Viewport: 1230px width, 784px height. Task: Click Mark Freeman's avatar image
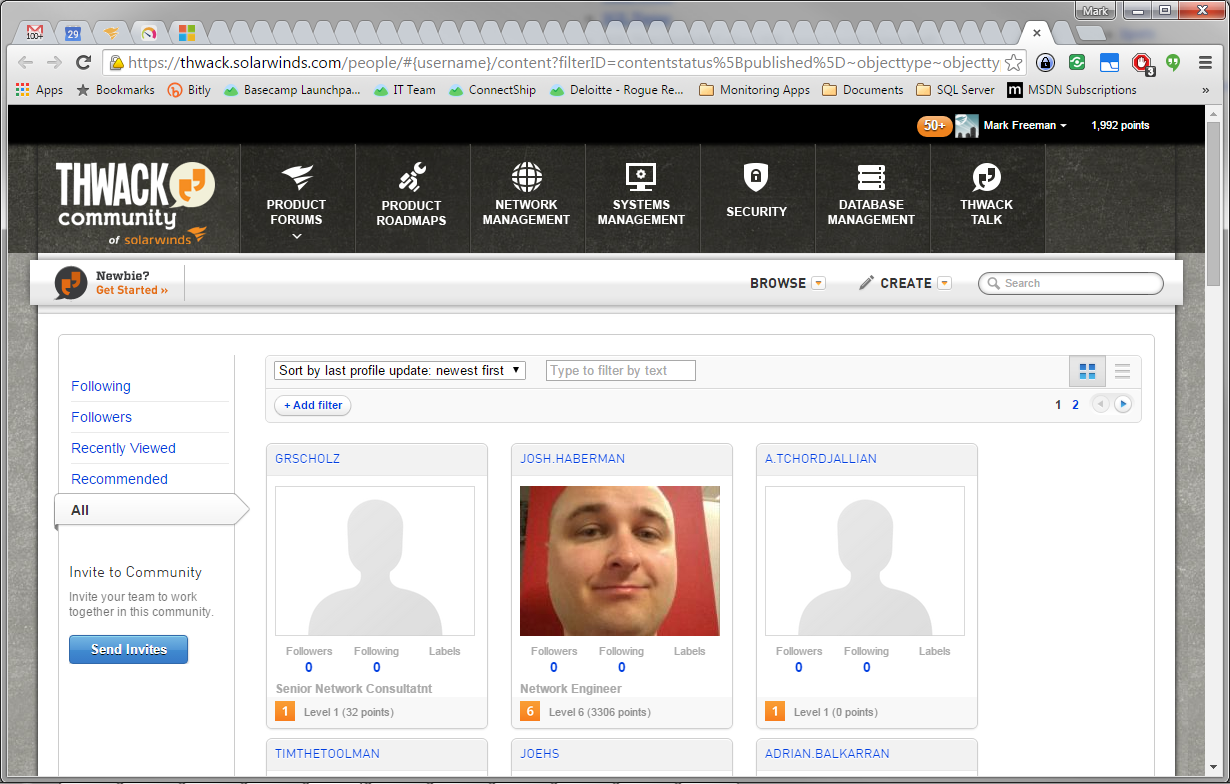pos(966,126)
